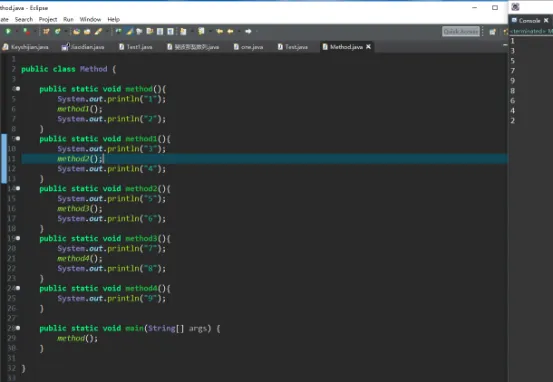This screenshot has width=553, height=382.
Task: Click the pencil Search icon in toolbar
Action: pos(98,31)
